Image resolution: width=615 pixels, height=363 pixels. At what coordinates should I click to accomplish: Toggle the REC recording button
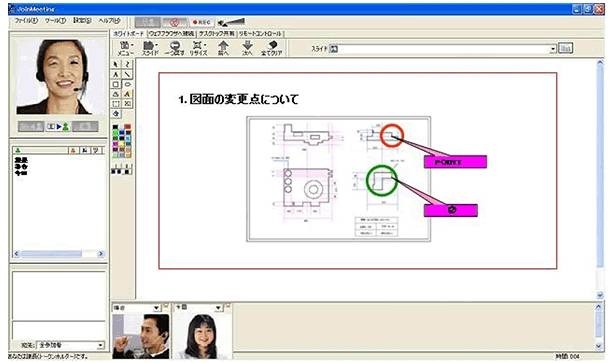coord(202,22)
